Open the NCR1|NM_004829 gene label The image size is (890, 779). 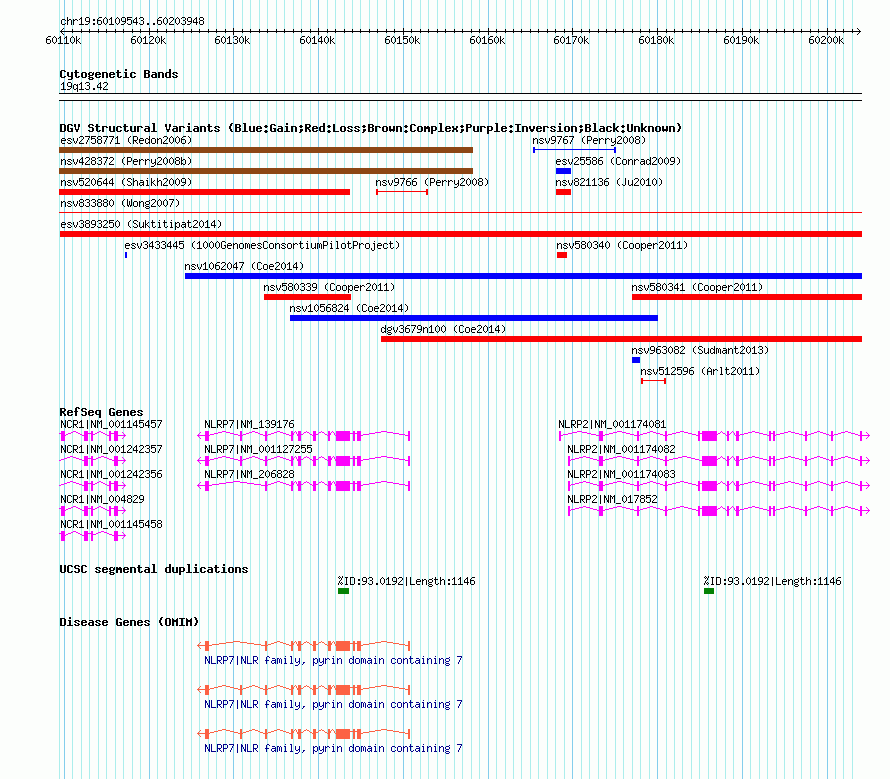[102, 499]
